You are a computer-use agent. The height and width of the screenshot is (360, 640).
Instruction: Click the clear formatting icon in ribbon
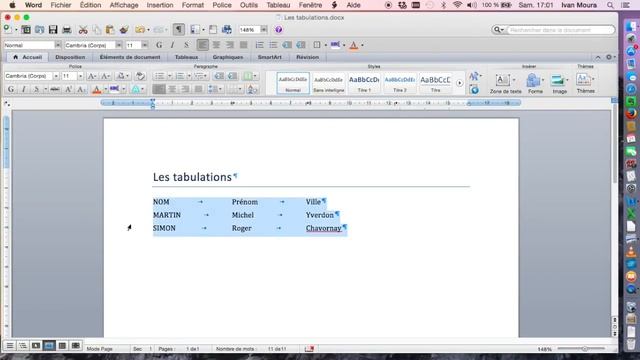coord(140,76)
